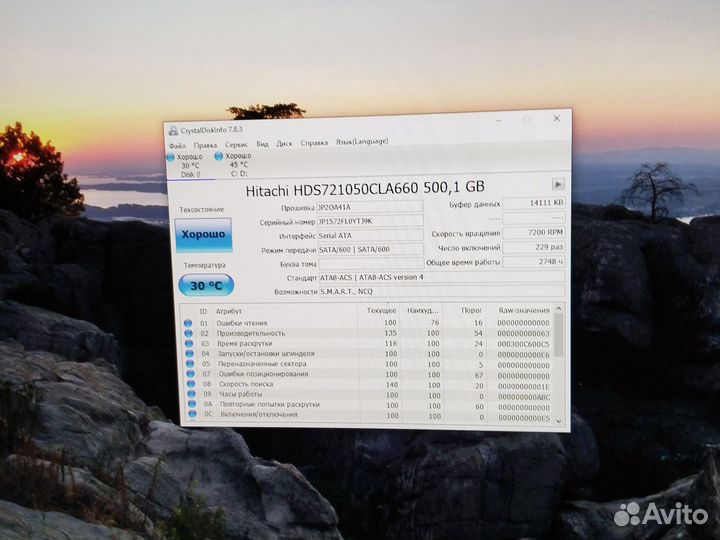
Task: Open the Язык(Language) menu
Action: pyautogui.click(x=362, y=141)
